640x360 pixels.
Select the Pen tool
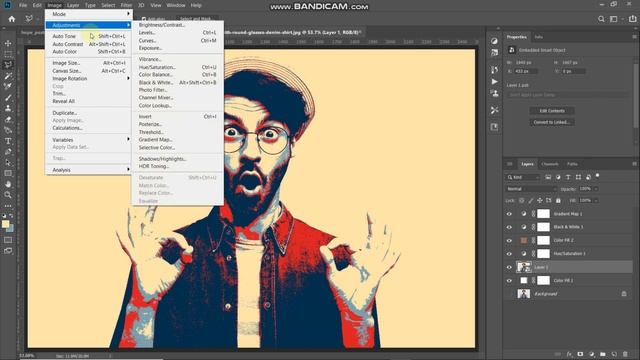8,152
